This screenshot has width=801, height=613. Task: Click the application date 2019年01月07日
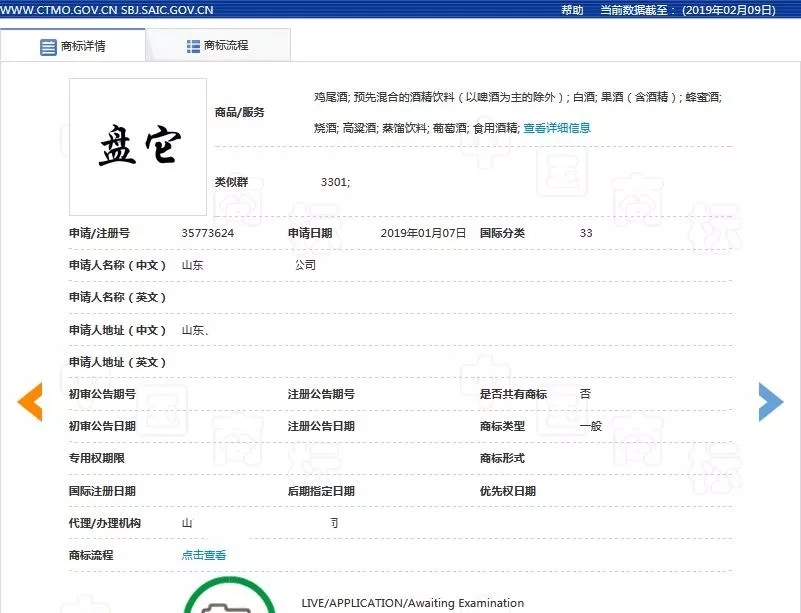point(425,231)
